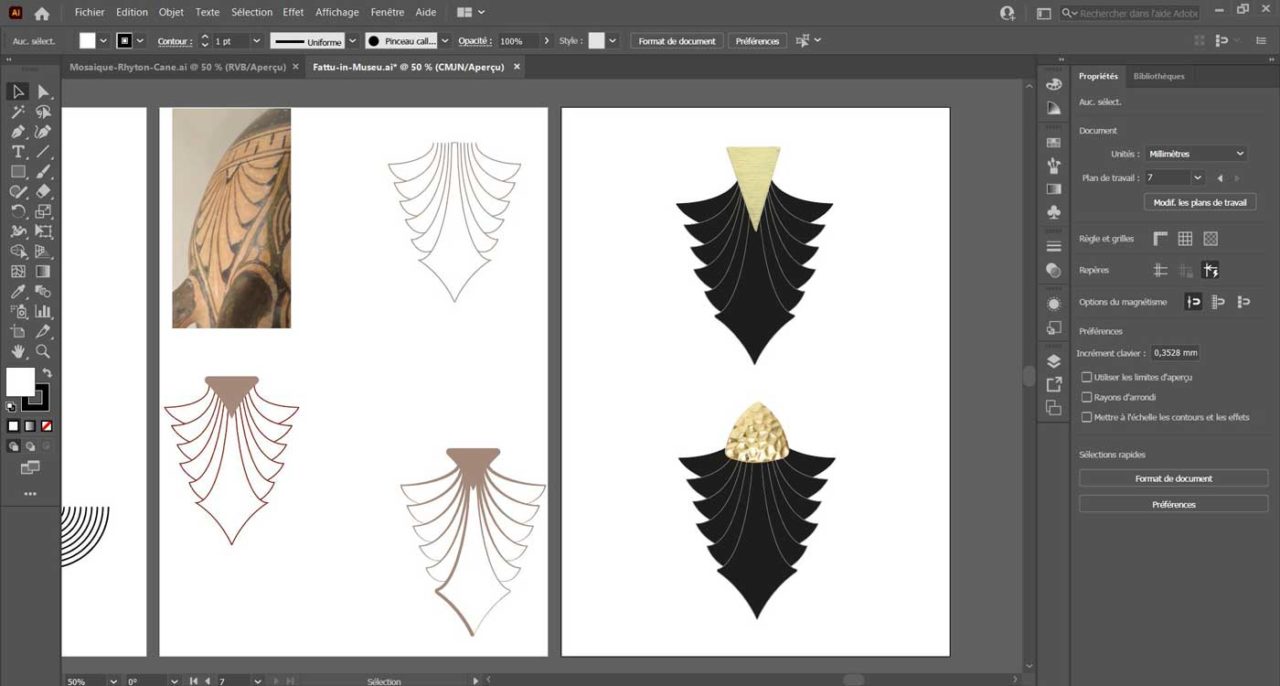The width and height of the screenshot is (1280, 686).
Task: Toggle Mettre à l'échelle les contours et les effets
Action: (x=1087, y=418)
